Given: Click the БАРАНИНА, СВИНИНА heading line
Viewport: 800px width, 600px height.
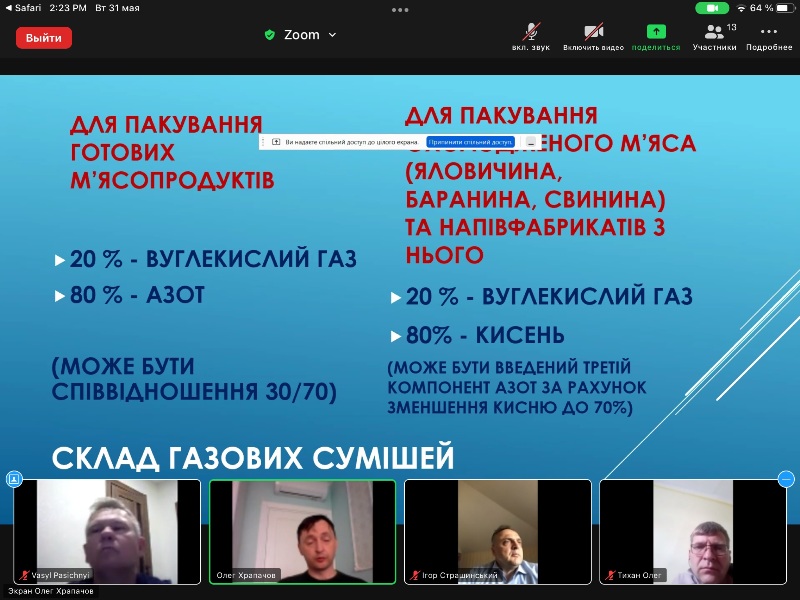Looking at the screenshot, I should 535,199.
